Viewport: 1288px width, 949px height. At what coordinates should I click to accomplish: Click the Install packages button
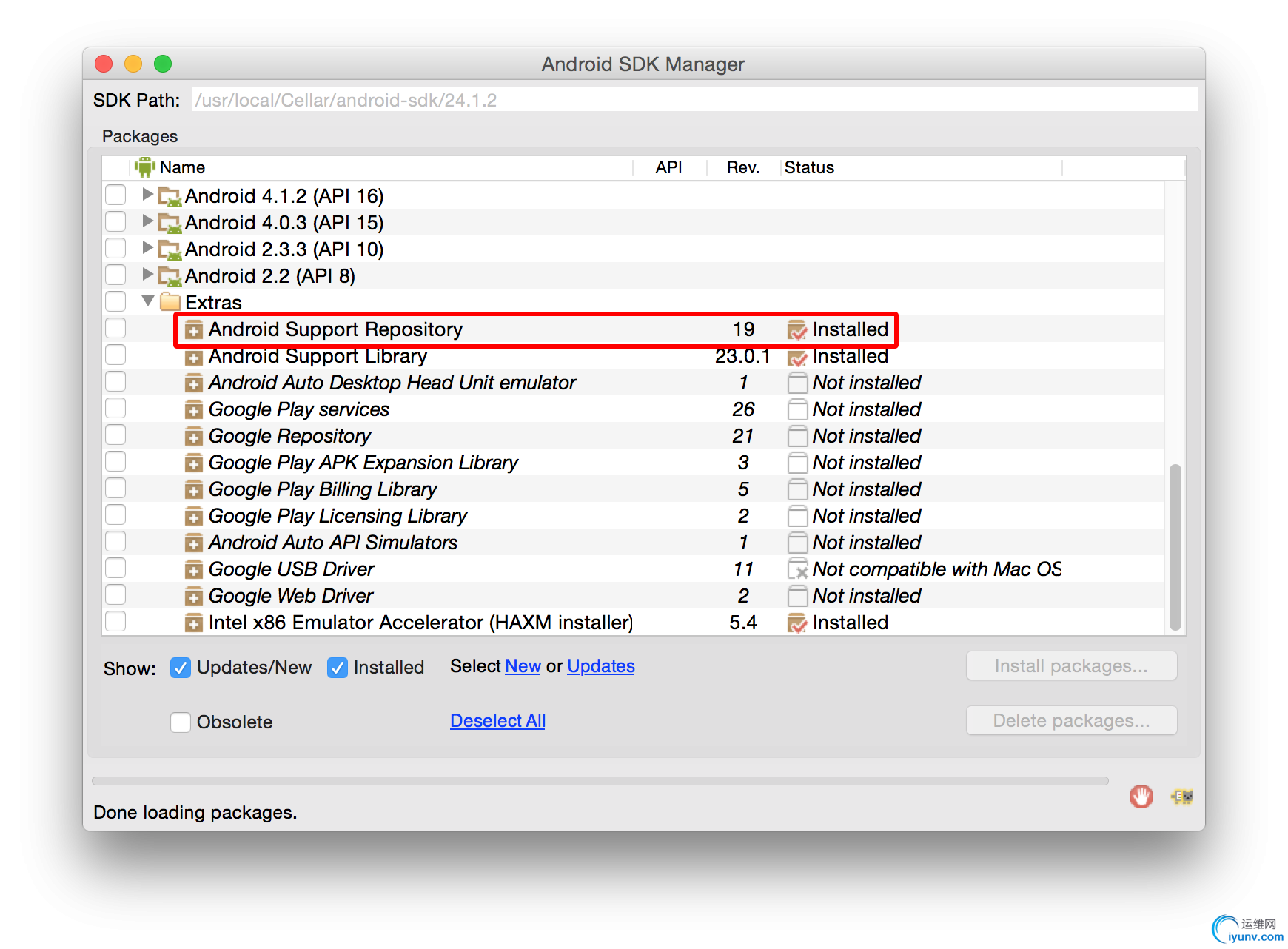[1071, 665]
